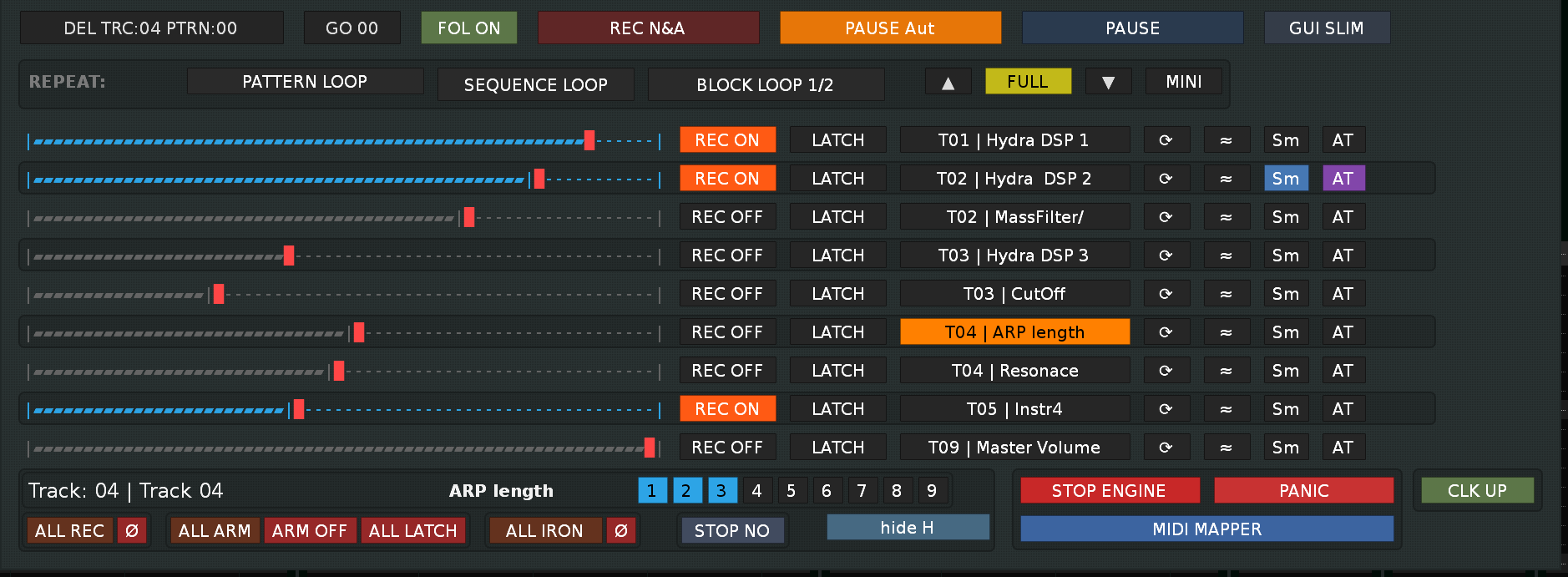
Task: Click the GUI SLIM button
Action: point(1328,28)
